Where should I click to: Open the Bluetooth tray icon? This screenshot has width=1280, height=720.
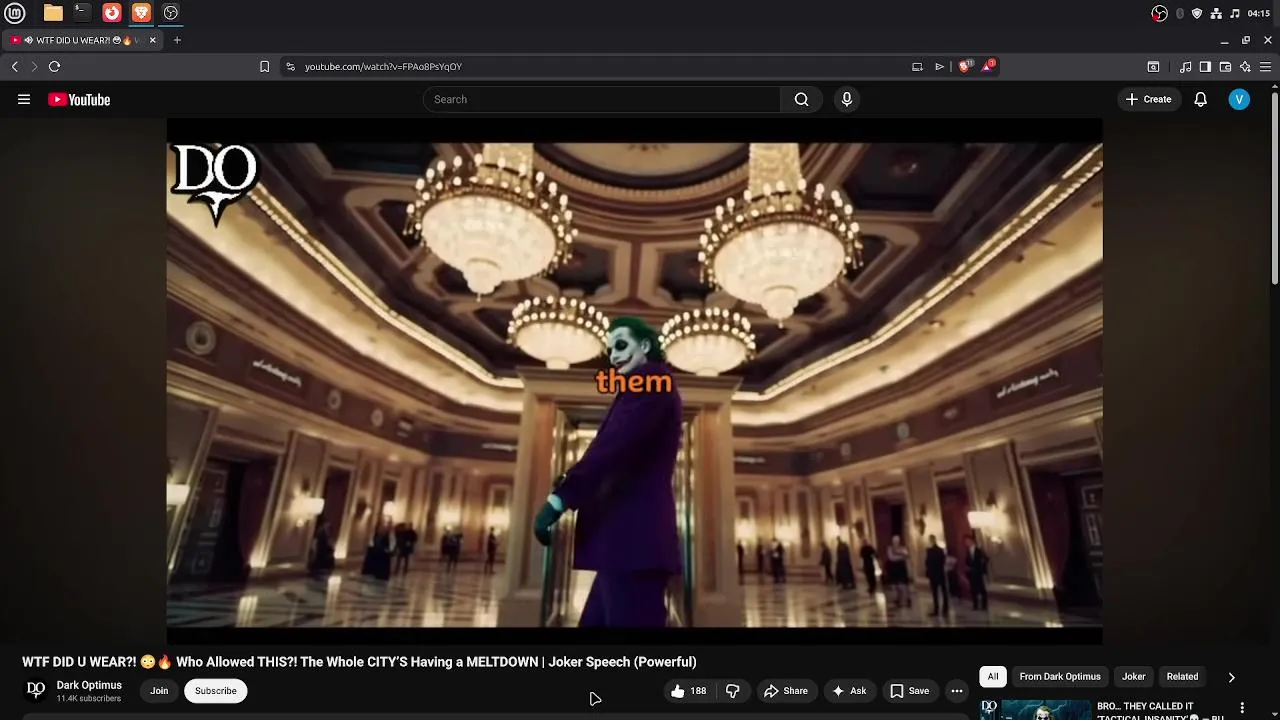[x=1180, y=13]
